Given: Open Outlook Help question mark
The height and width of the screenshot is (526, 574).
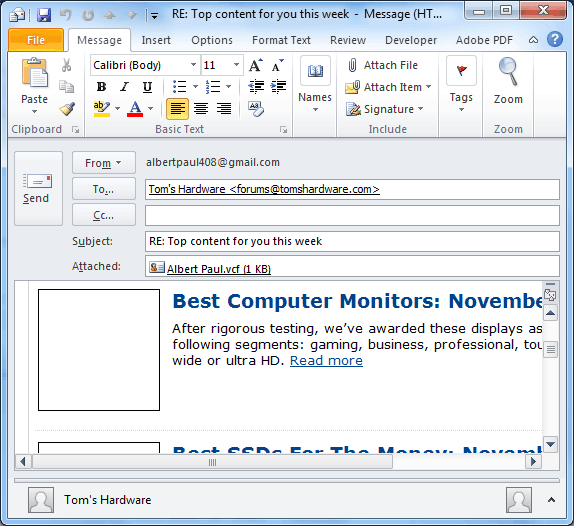Looking at the screenshot, I should coord(555,39).
